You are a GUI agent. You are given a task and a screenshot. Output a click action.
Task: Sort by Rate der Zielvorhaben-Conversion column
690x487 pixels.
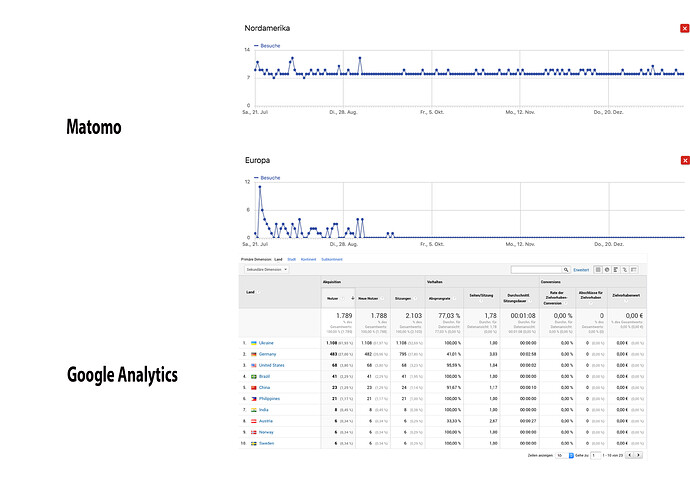pyautogui.click(x=557, y=298)
